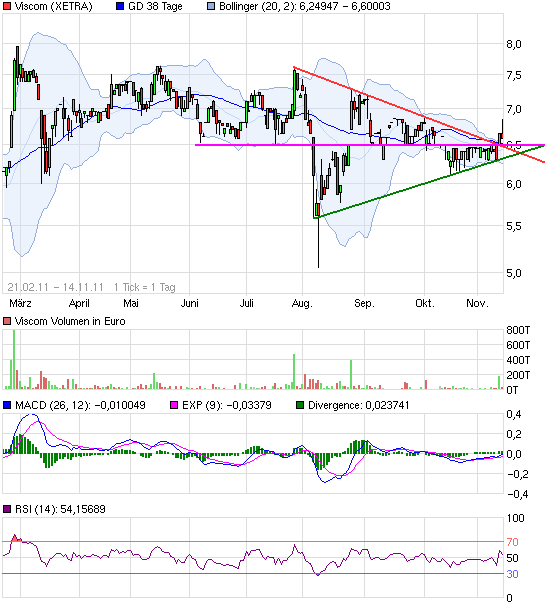Viewport: 545px width, 606px height.
Task: Click the 0,4 MACD axis label
Action: pos(514,414)
